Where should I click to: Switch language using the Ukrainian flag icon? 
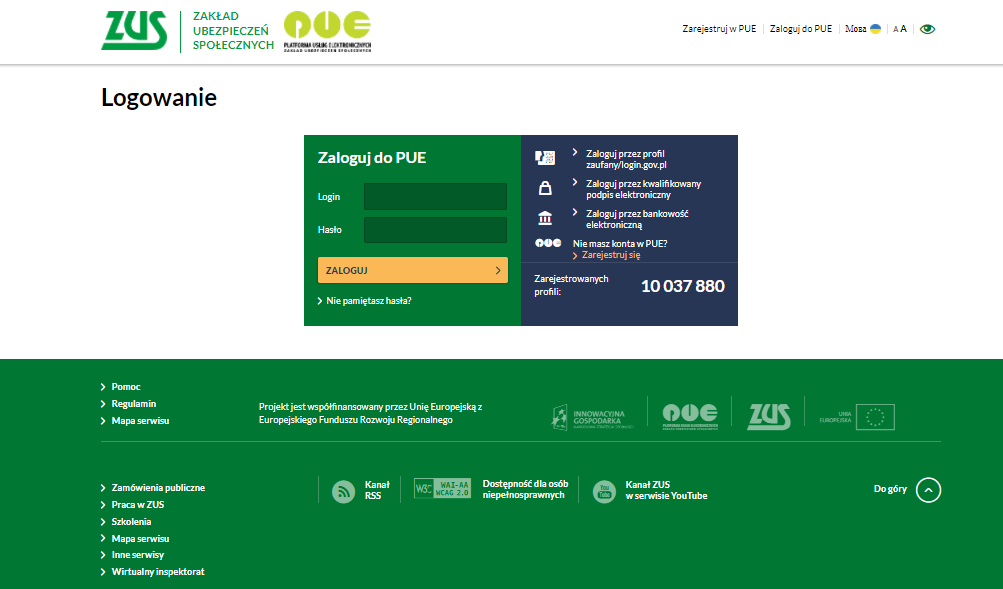tap(876, 29)
